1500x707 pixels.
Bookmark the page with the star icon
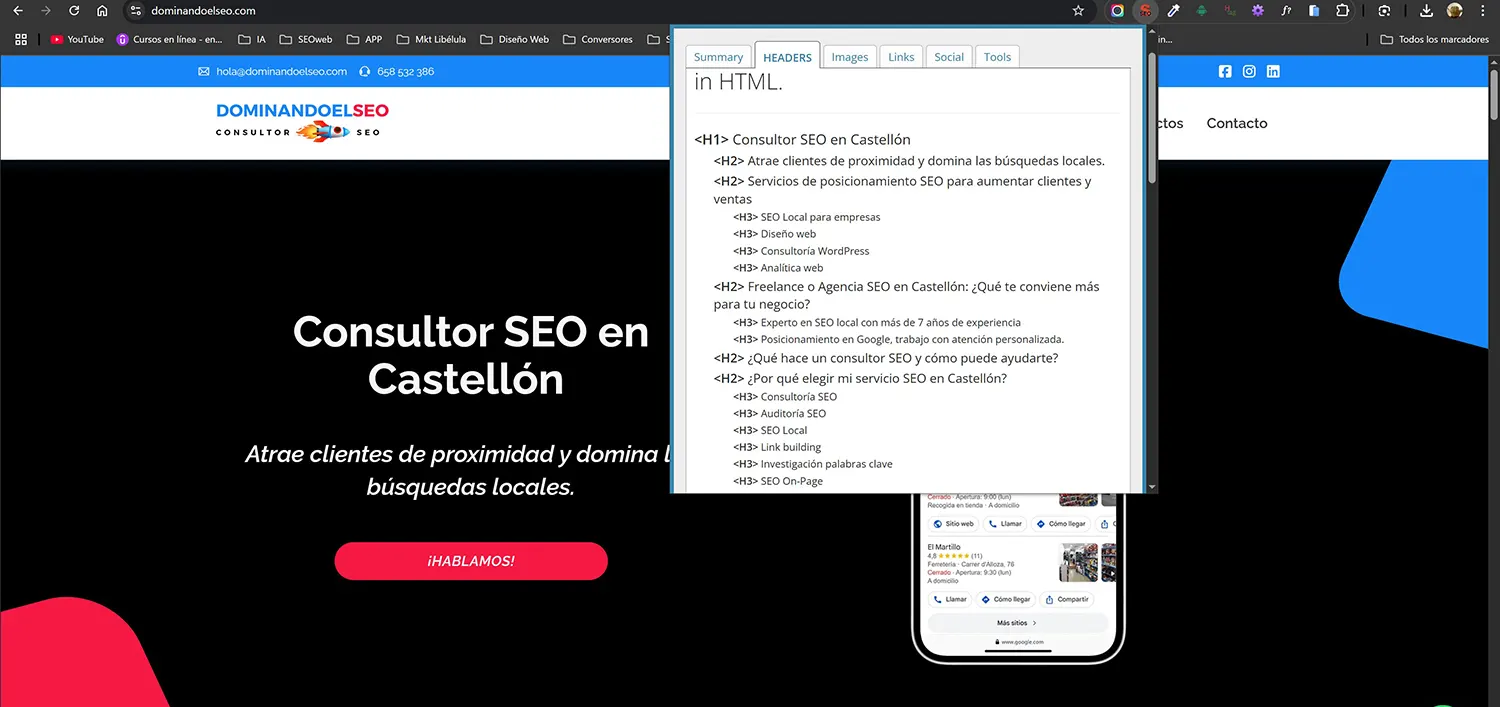pyautogui.click(x=1078, y=11)
